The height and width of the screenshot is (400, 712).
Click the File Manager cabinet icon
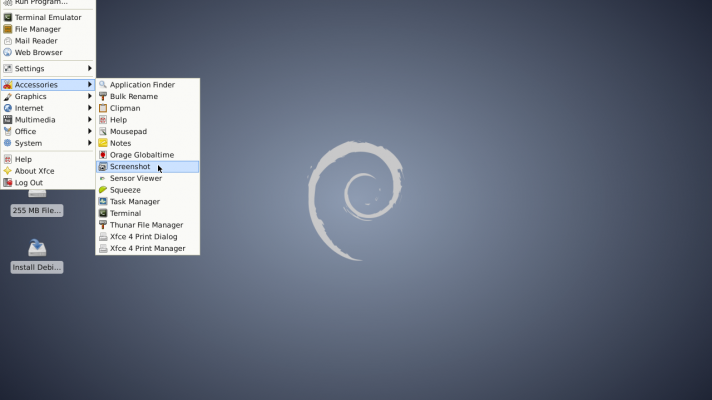tap(8, 29)
